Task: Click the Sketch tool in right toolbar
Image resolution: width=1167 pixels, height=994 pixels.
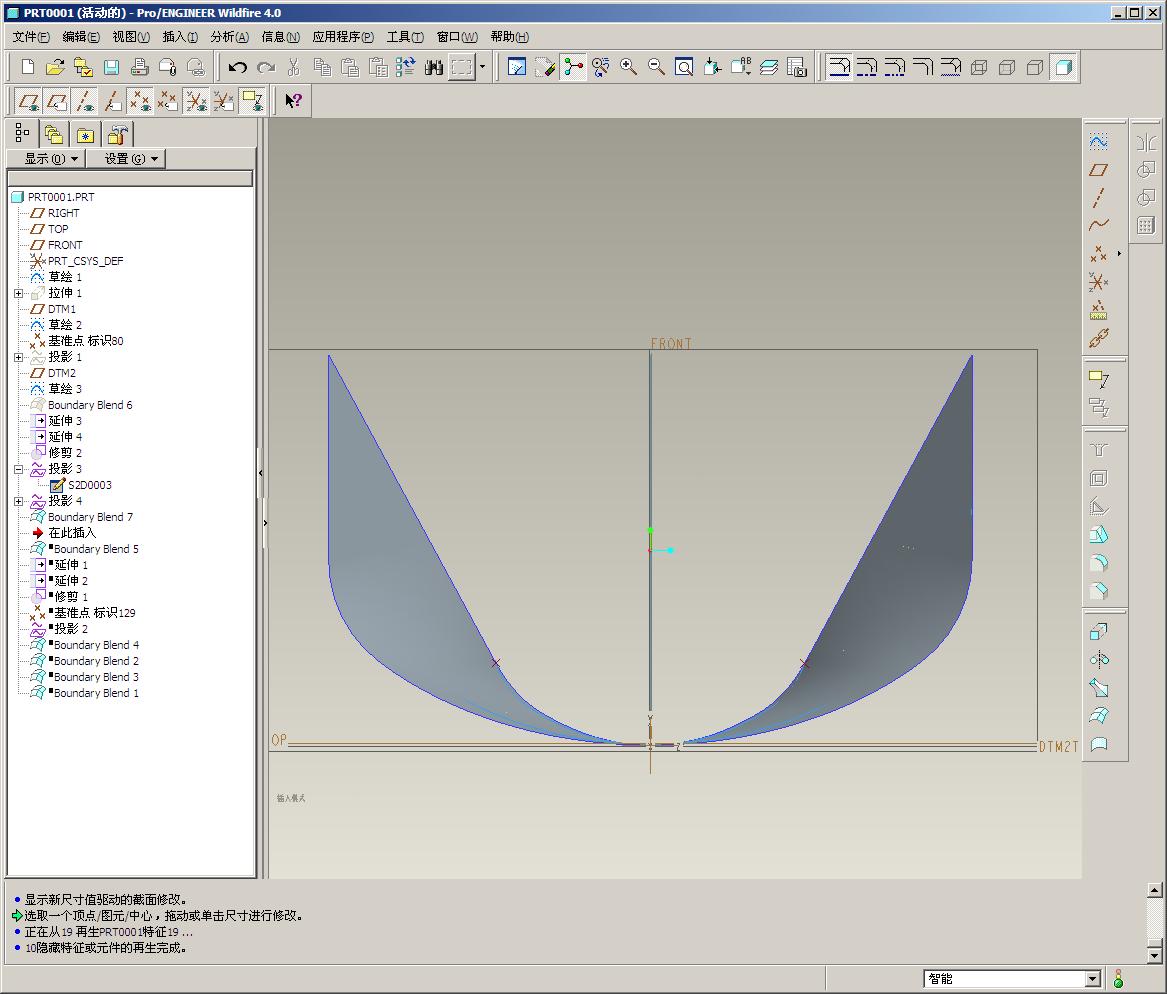Action: pyautogui.click(x=1099, y=142)
